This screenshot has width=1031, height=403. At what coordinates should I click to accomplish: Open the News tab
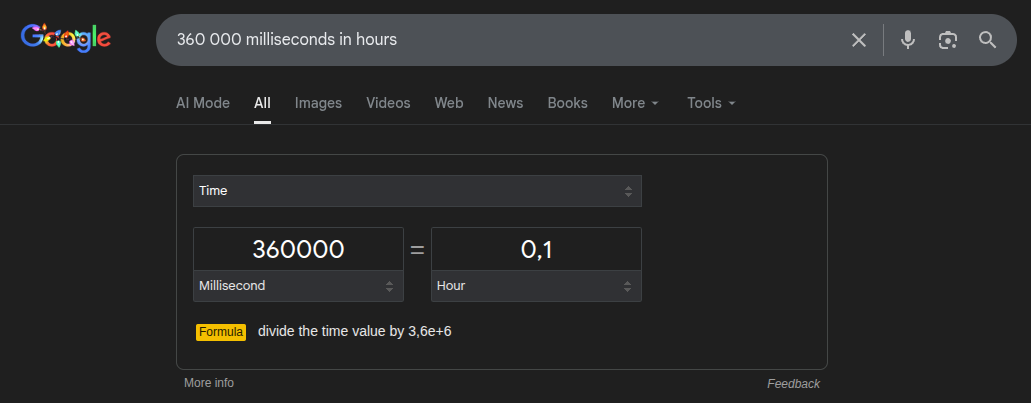505,103
